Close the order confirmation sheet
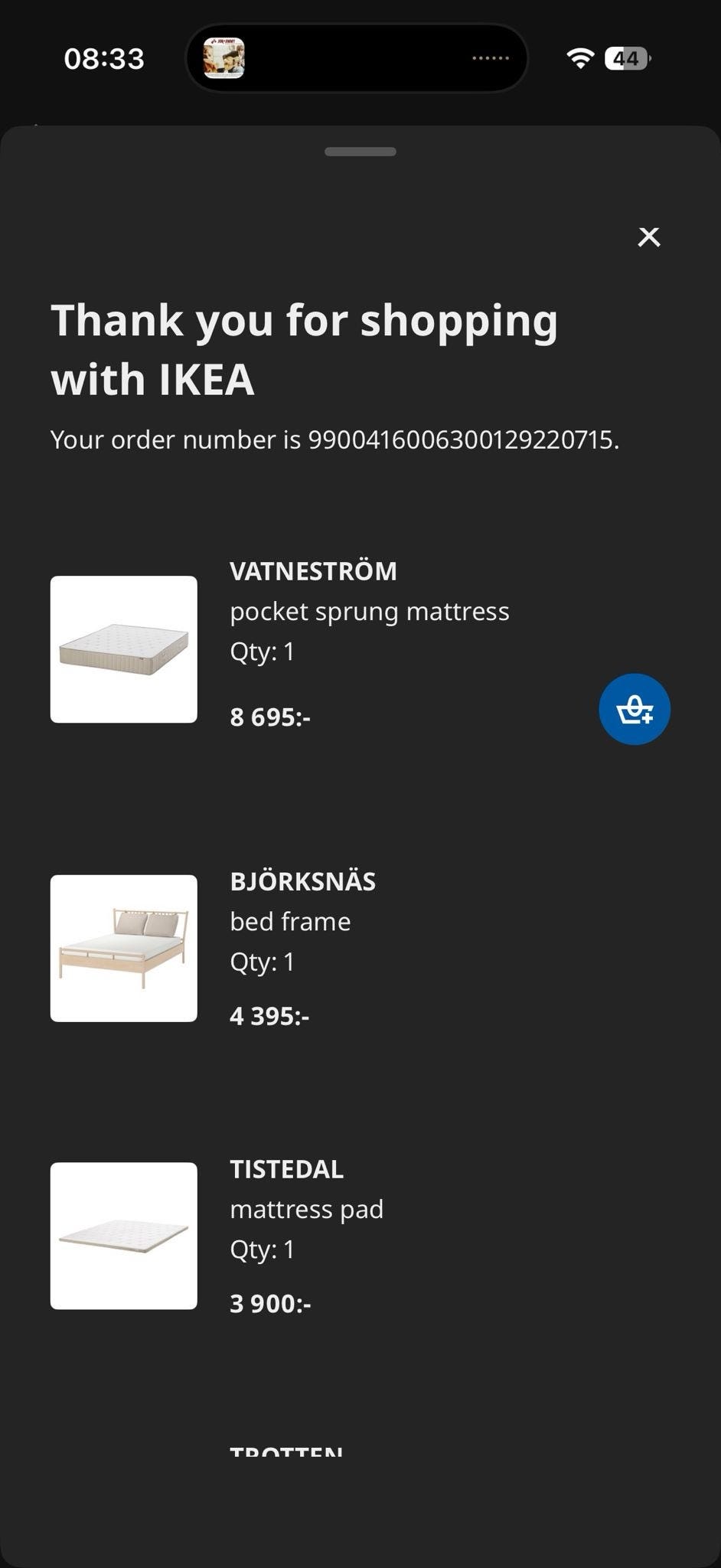 click(648, 237)
